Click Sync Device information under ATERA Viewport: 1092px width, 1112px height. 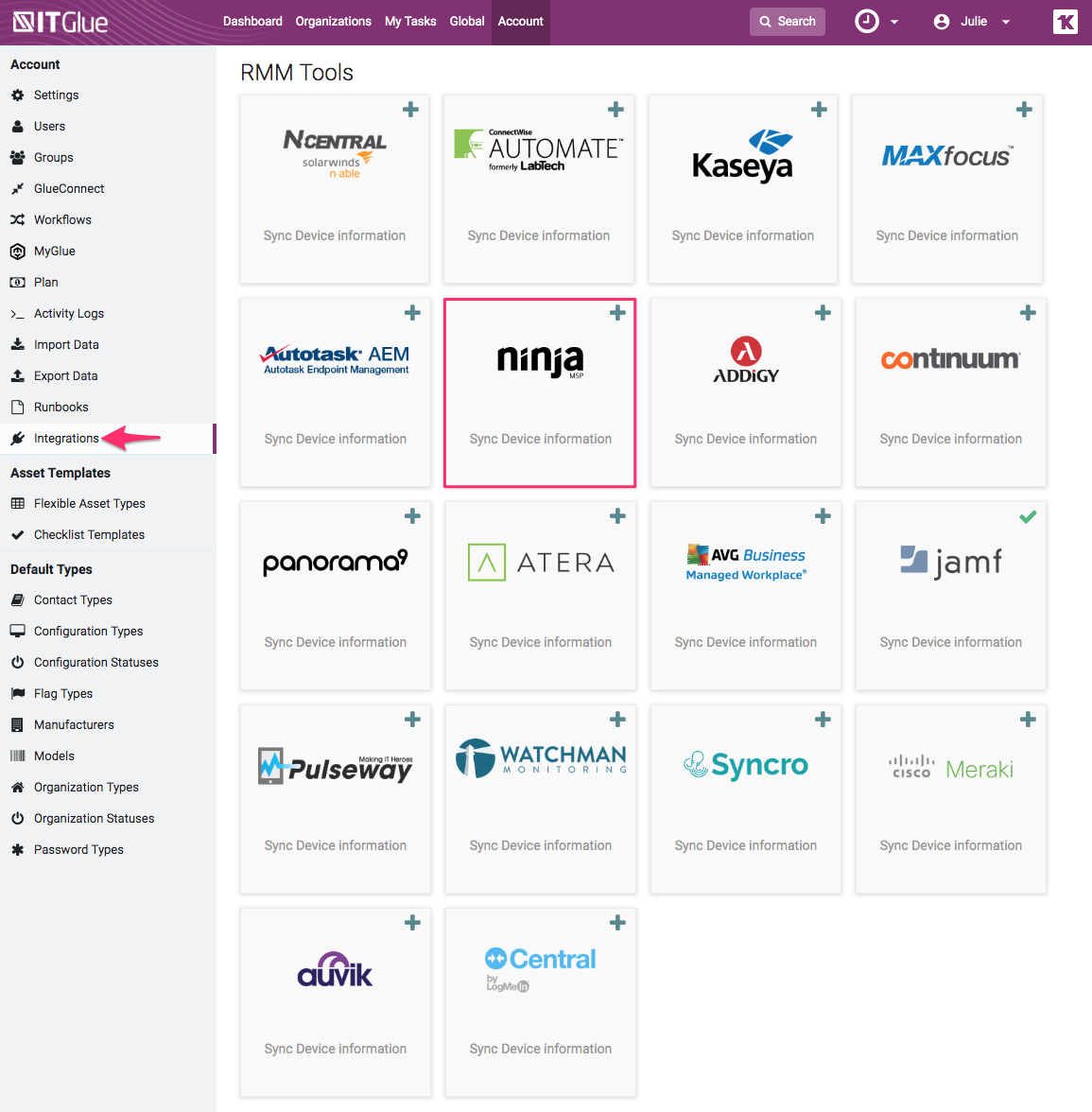click(x=541, y=642)
